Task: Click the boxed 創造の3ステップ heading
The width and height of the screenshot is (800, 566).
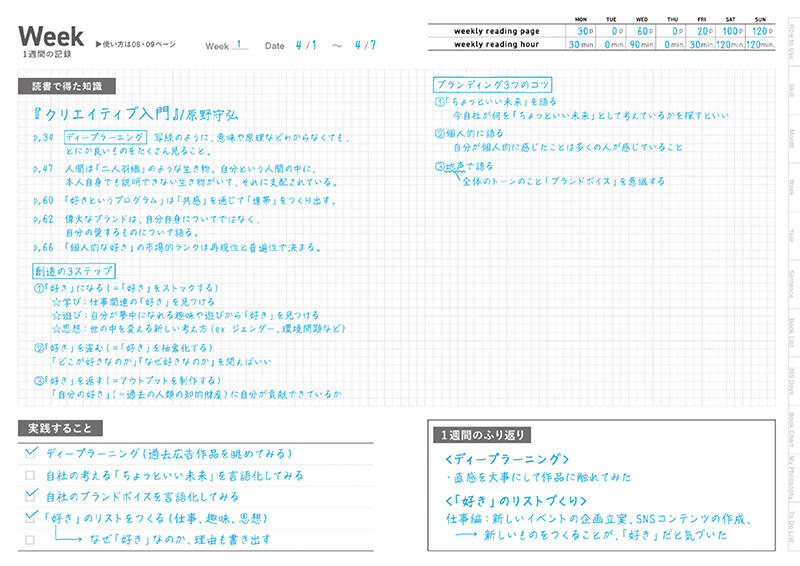Action: (x=73, y=270)
